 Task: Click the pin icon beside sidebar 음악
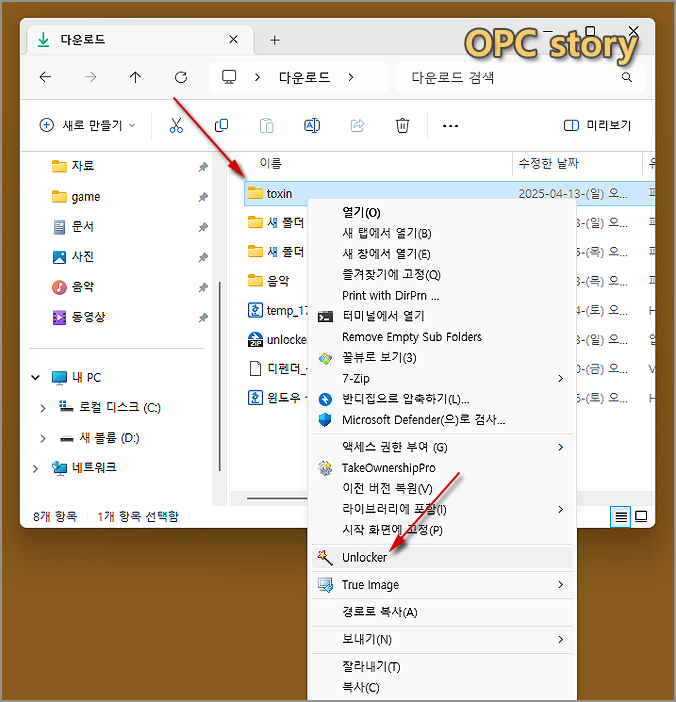203,287
